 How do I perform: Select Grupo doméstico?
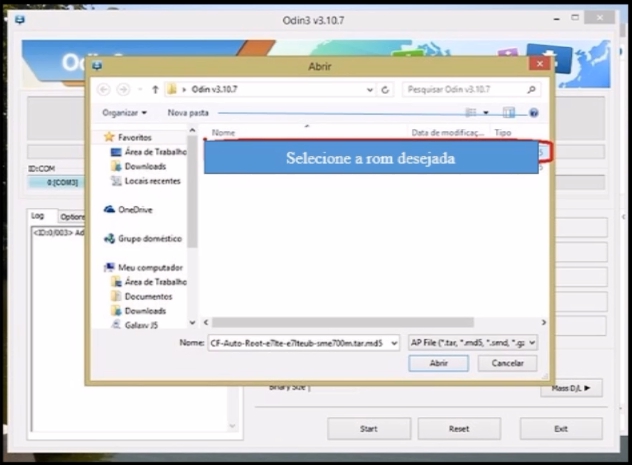(x=150, y=239)
